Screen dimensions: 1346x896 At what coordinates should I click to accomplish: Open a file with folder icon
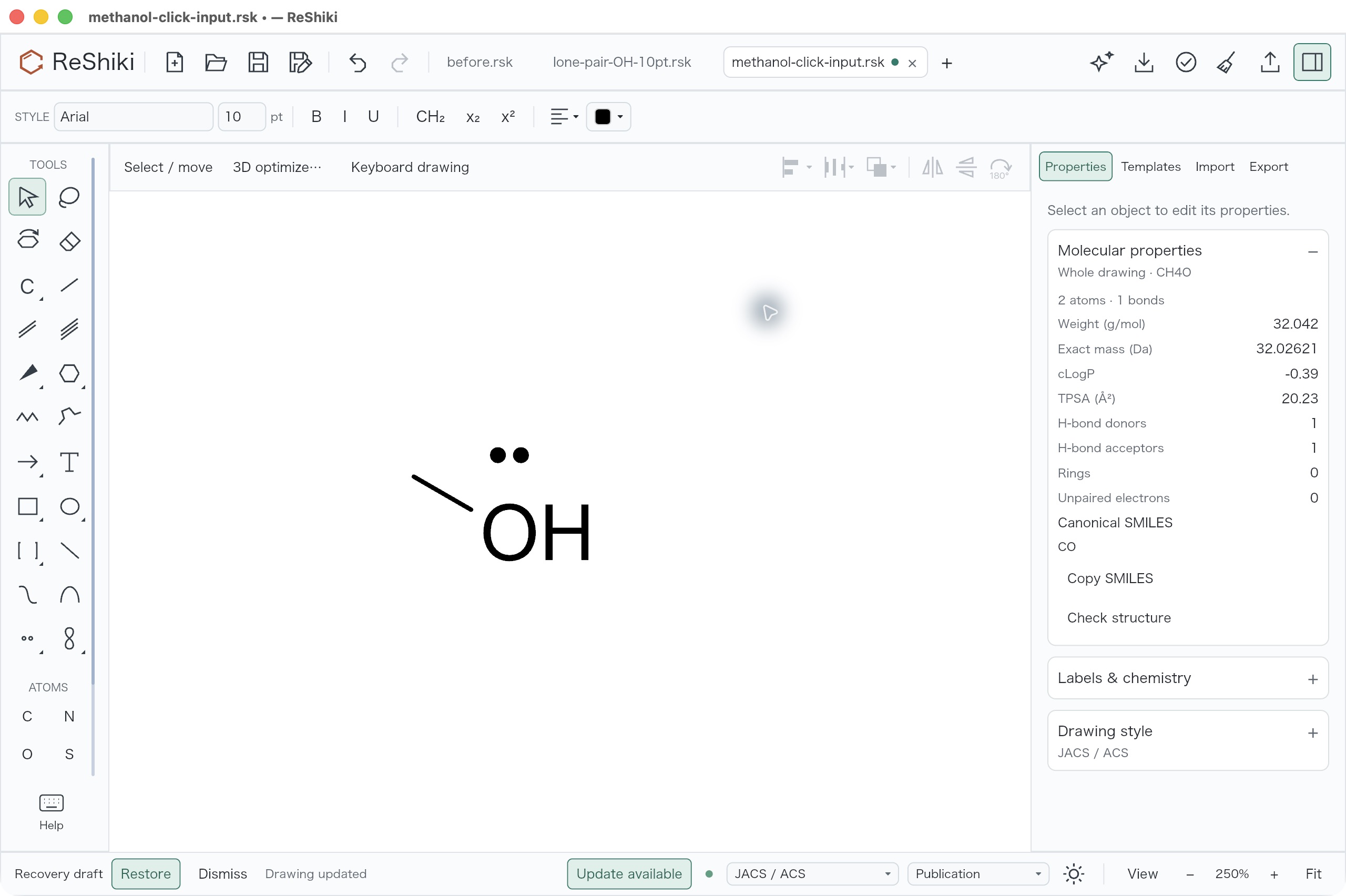point(216,62)
